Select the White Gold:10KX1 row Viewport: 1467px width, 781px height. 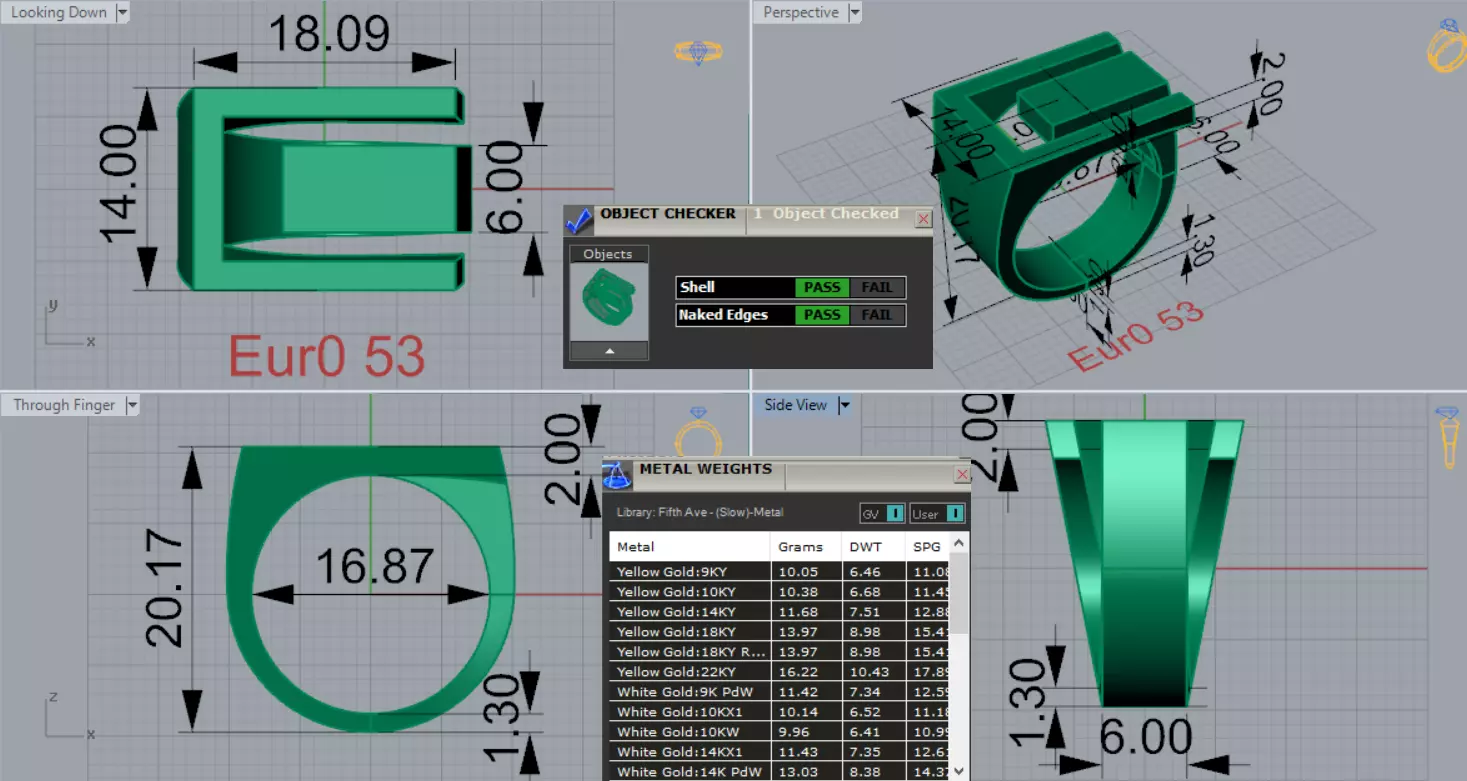tap(780, 712)
